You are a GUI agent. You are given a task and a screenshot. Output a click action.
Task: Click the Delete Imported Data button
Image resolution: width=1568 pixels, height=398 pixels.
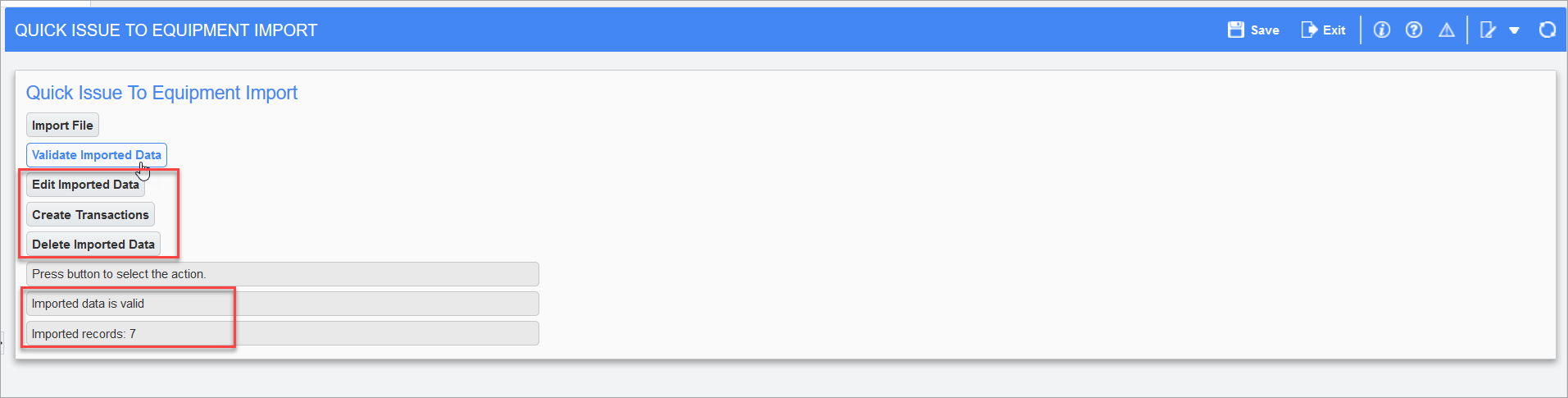93,245
